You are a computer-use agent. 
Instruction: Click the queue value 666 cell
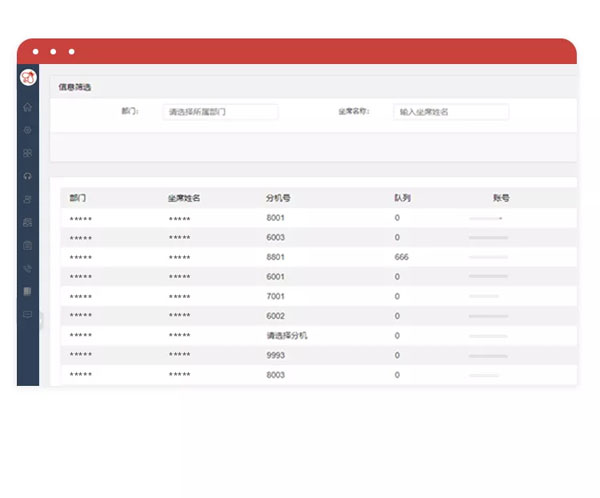click(402, 257)
